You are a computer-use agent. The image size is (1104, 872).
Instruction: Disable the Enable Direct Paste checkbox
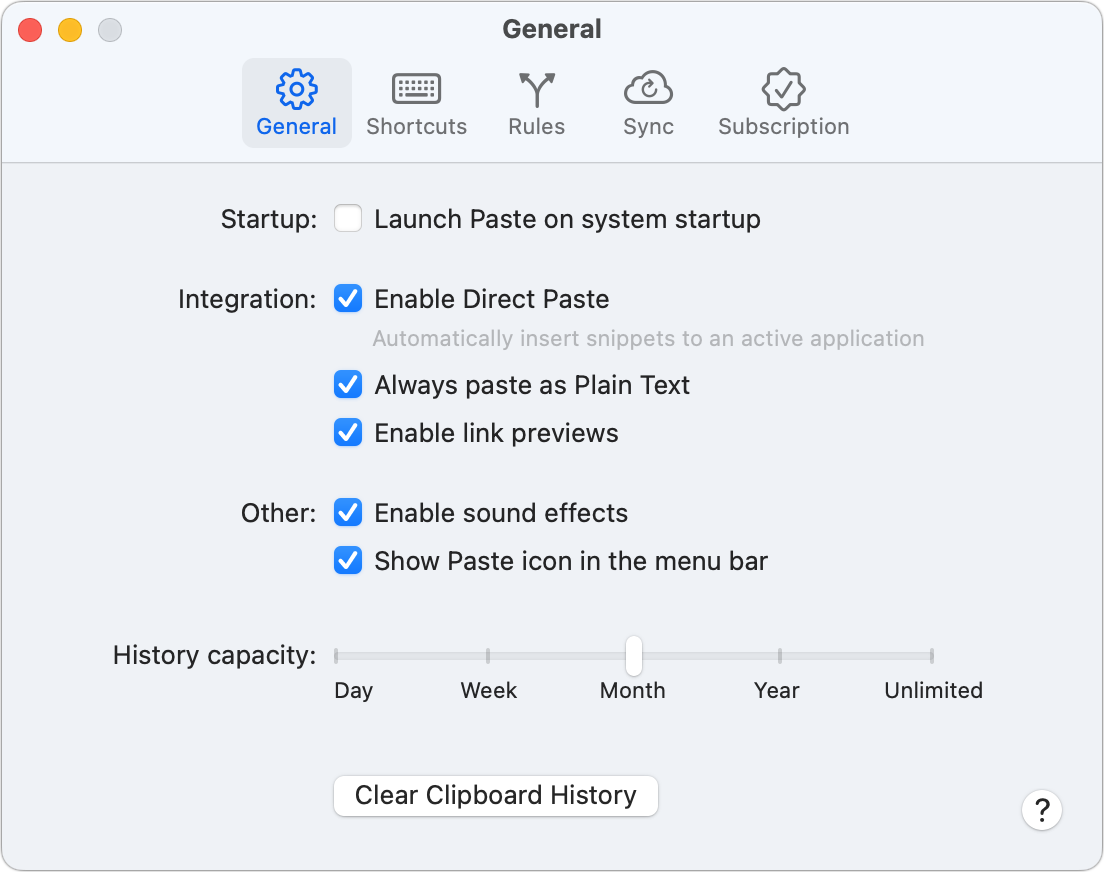[x=348, y=299]
